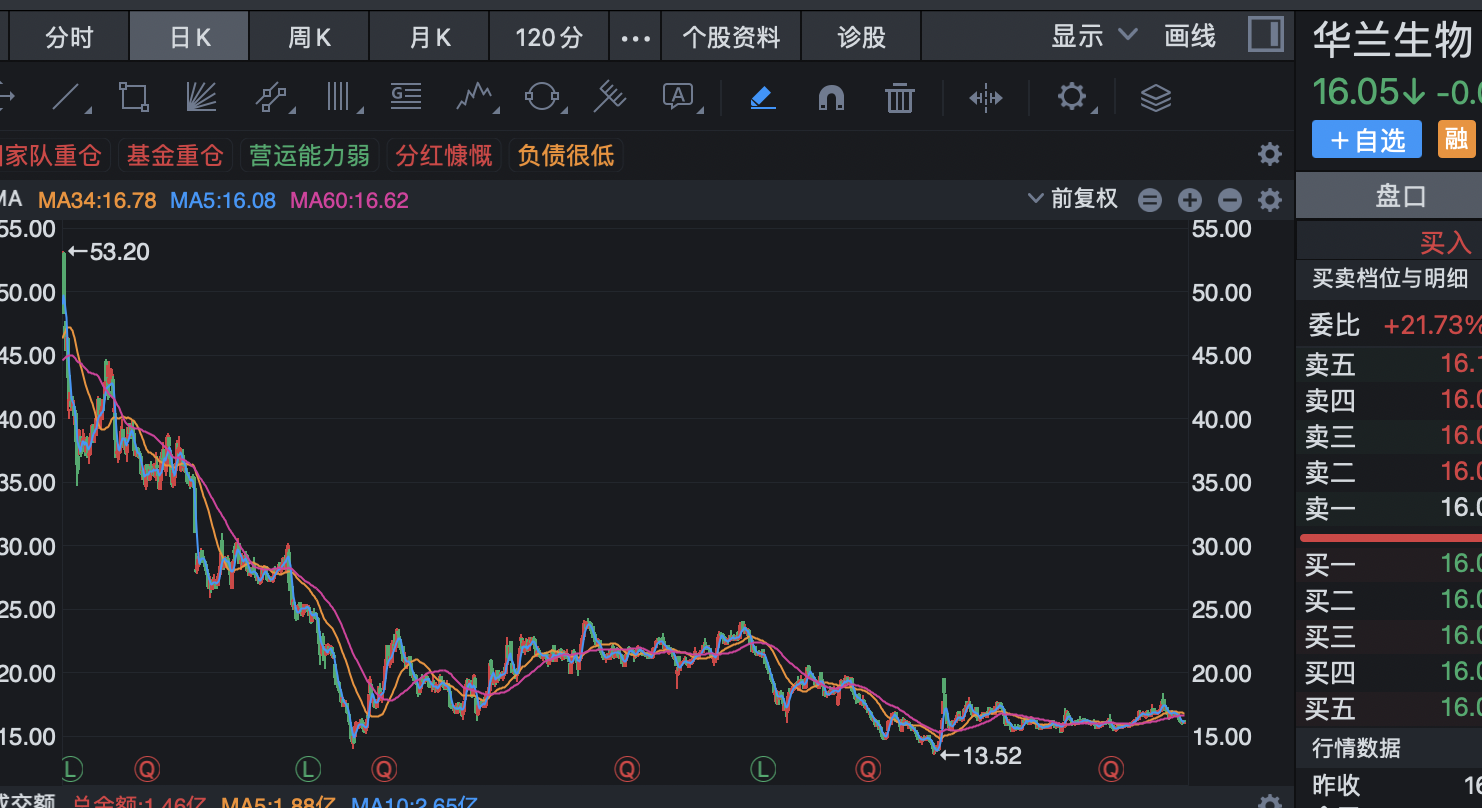Select the trend line drawing tool
Image resolution: width=1482 pixels, height=808 pixels.
[x=67, y=97]
